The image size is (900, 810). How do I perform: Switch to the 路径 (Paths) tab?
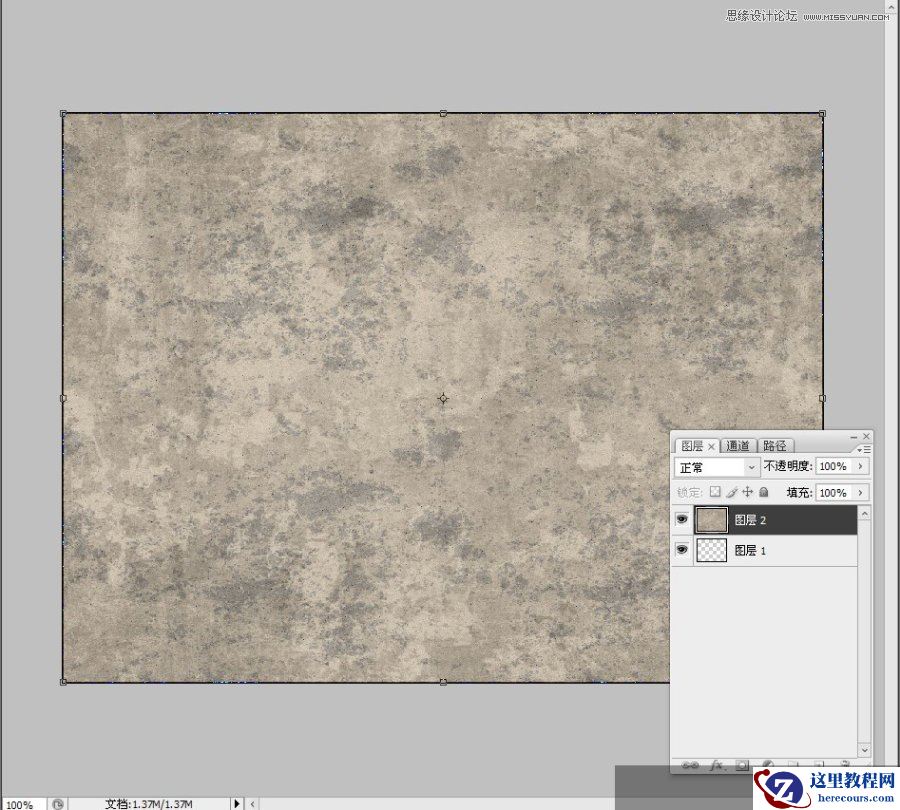pyautogui.click(x=774, y=446)
